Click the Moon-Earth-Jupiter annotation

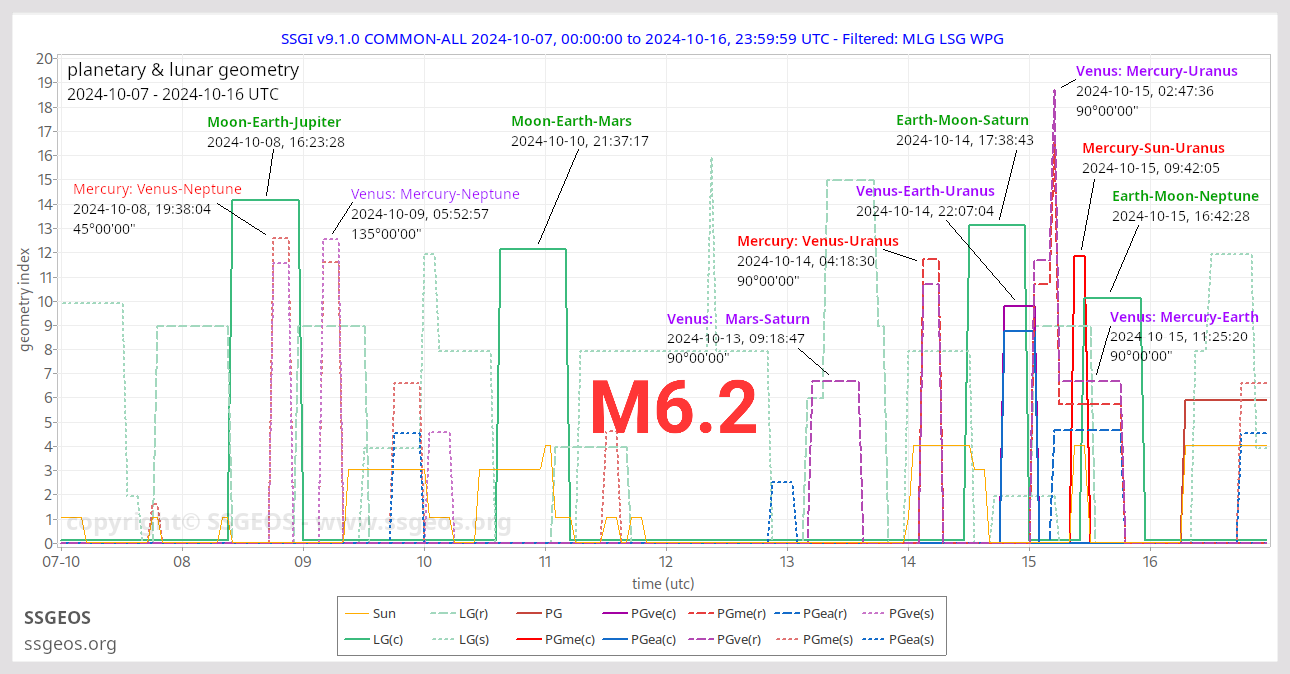(x=274, y=121)
